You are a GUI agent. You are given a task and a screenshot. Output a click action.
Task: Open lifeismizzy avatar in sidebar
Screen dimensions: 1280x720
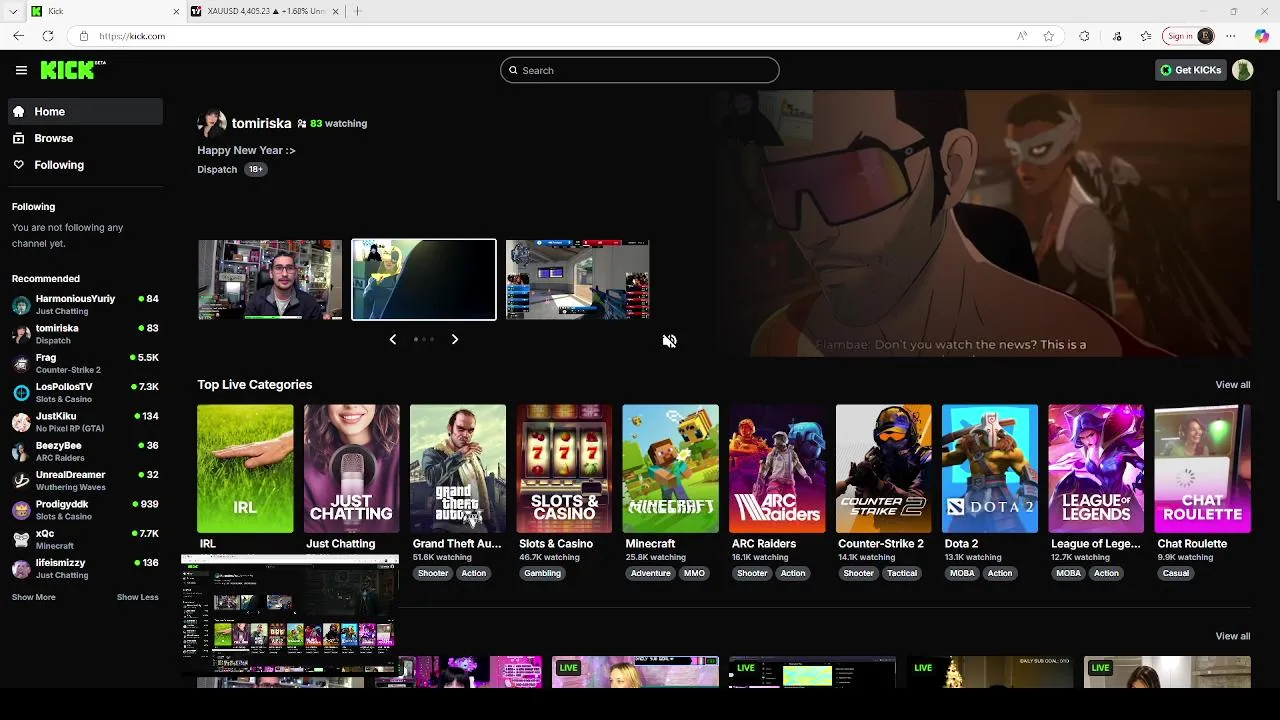[x=21, y=569]
